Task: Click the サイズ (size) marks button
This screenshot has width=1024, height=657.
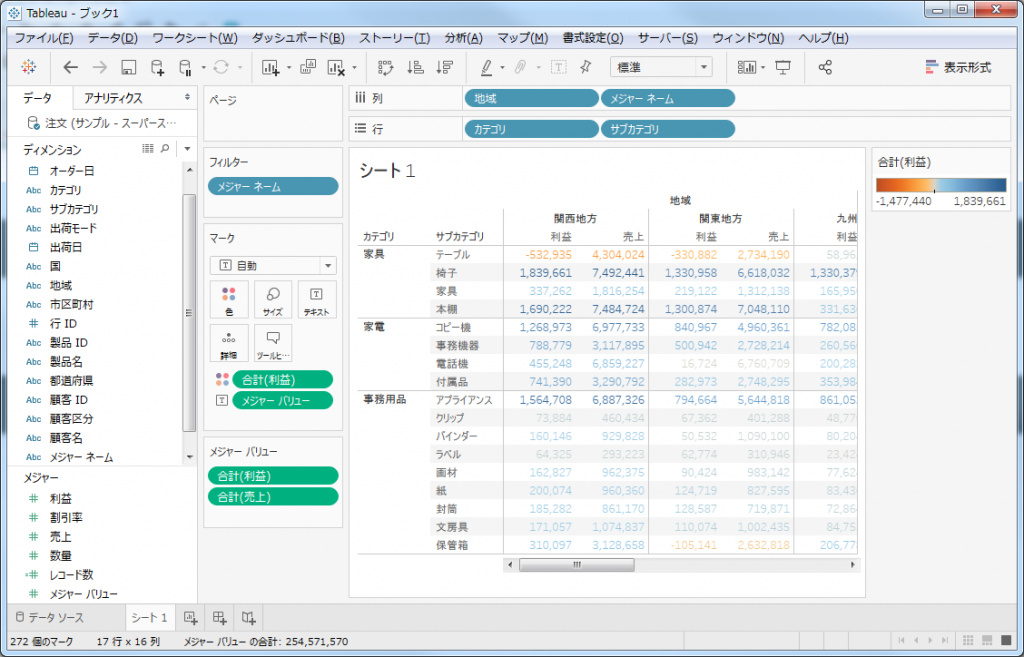Action: (272, 299)
